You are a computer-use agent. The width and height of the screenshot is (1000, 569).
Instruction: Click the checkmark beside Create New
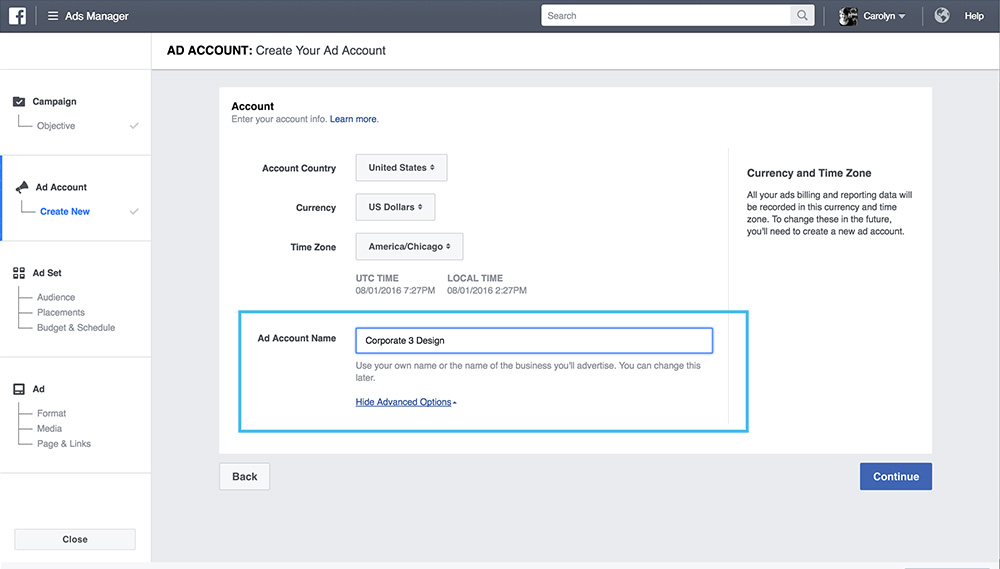[134, 211]
